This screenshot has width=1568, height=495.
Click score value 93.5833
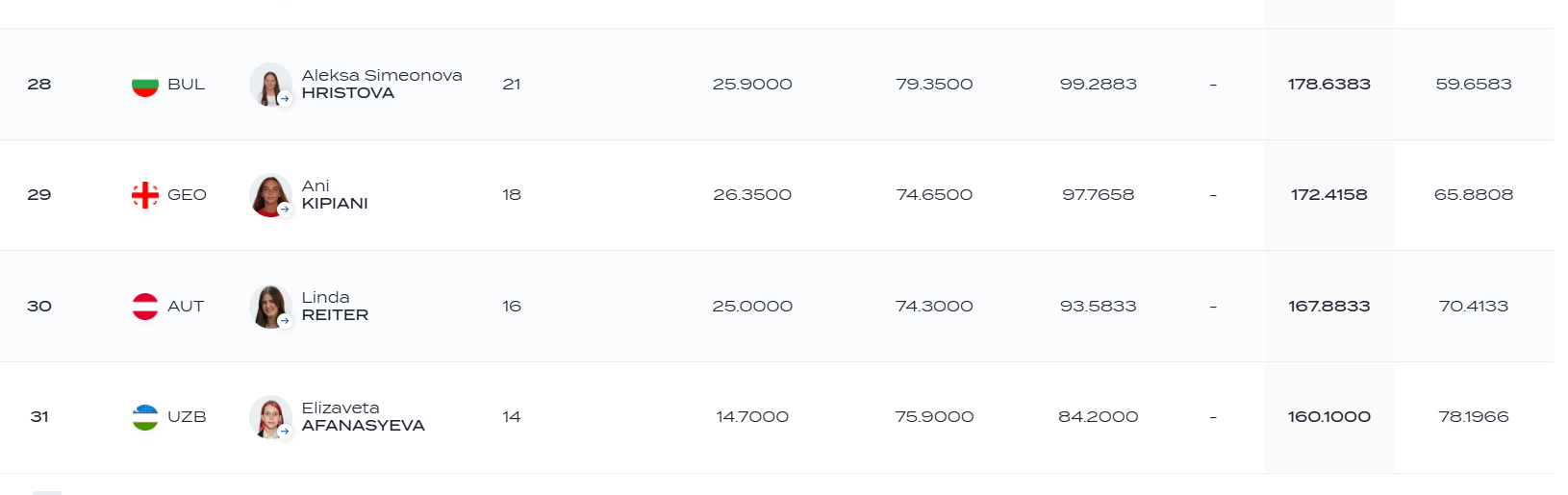coord(1099,307)
